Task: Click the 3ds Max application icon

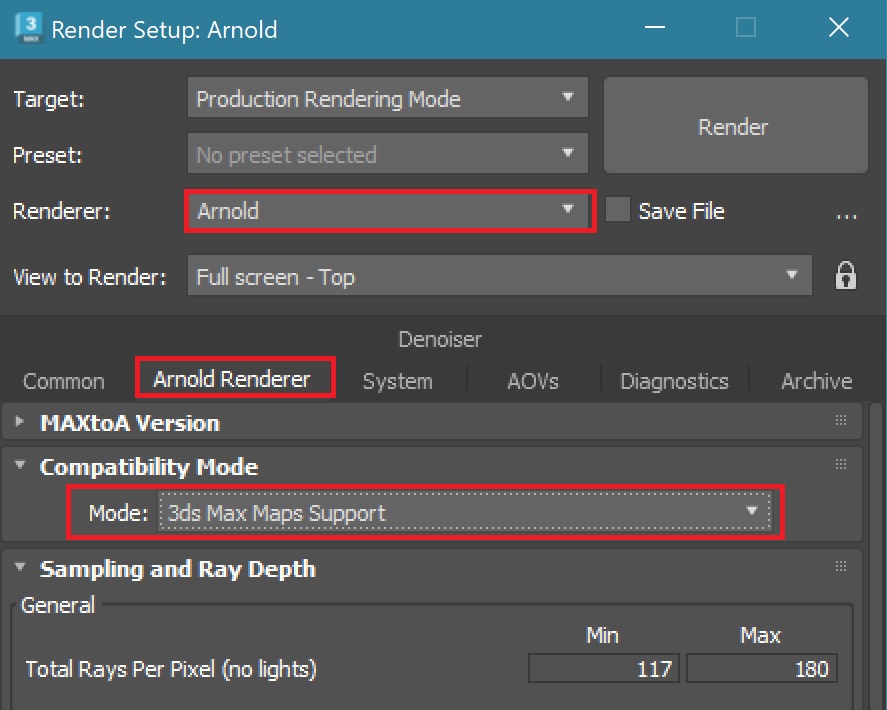Action: tap(28, 28)
